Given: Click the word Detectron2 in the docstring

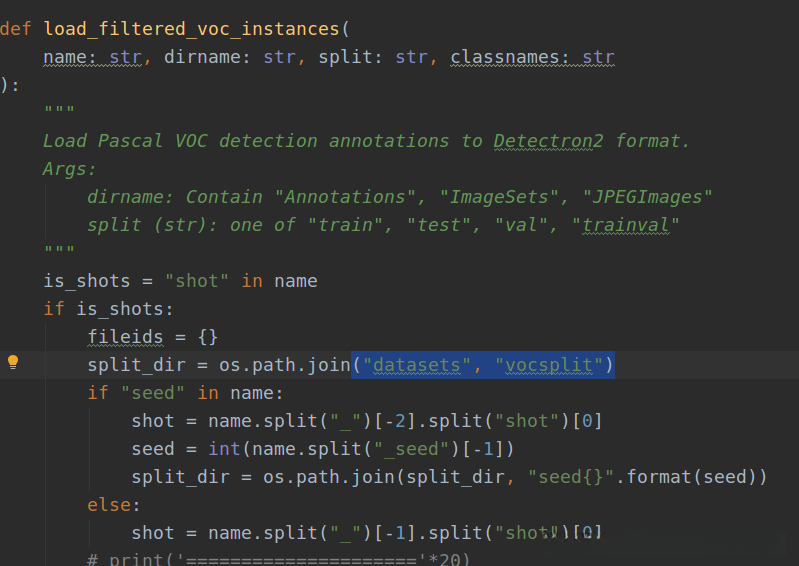Looking at the screenshot, I should click(548, 140).
